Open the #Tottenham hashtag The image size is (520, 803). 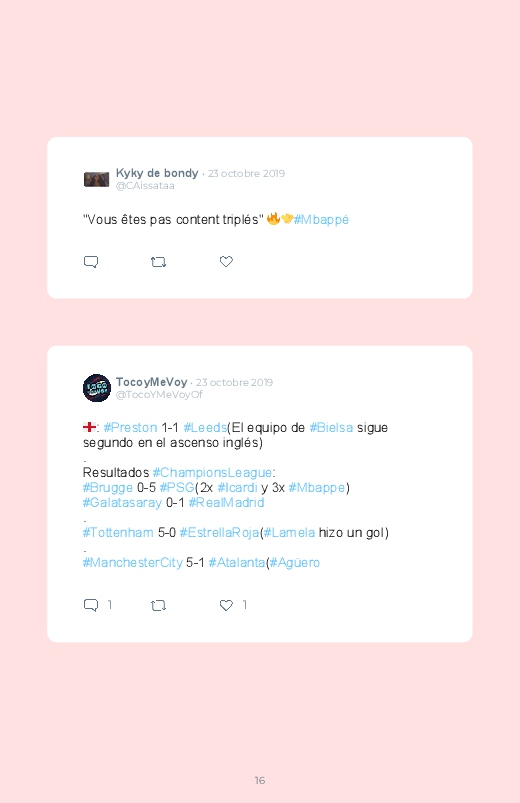click(x=118, y=533)
